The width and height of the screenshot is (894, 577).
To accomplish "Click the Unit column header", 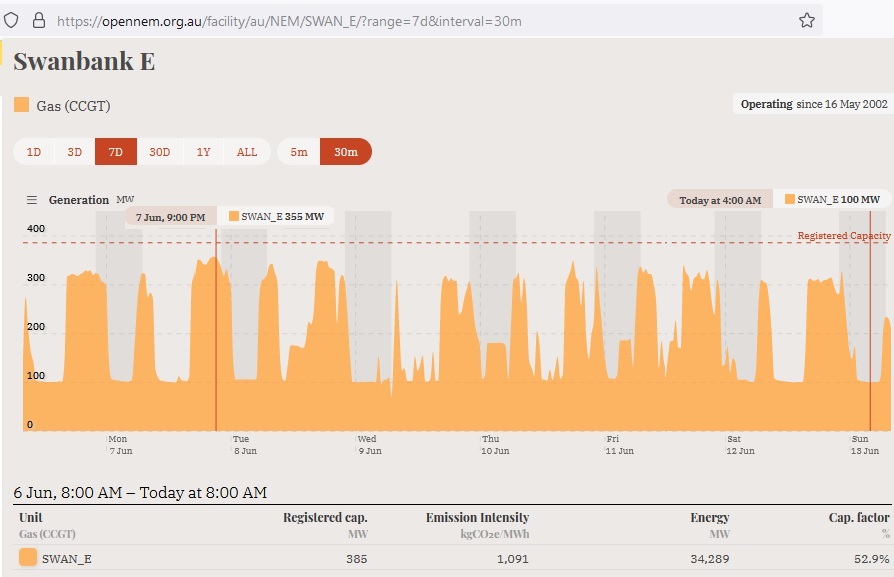I will 31,518.
